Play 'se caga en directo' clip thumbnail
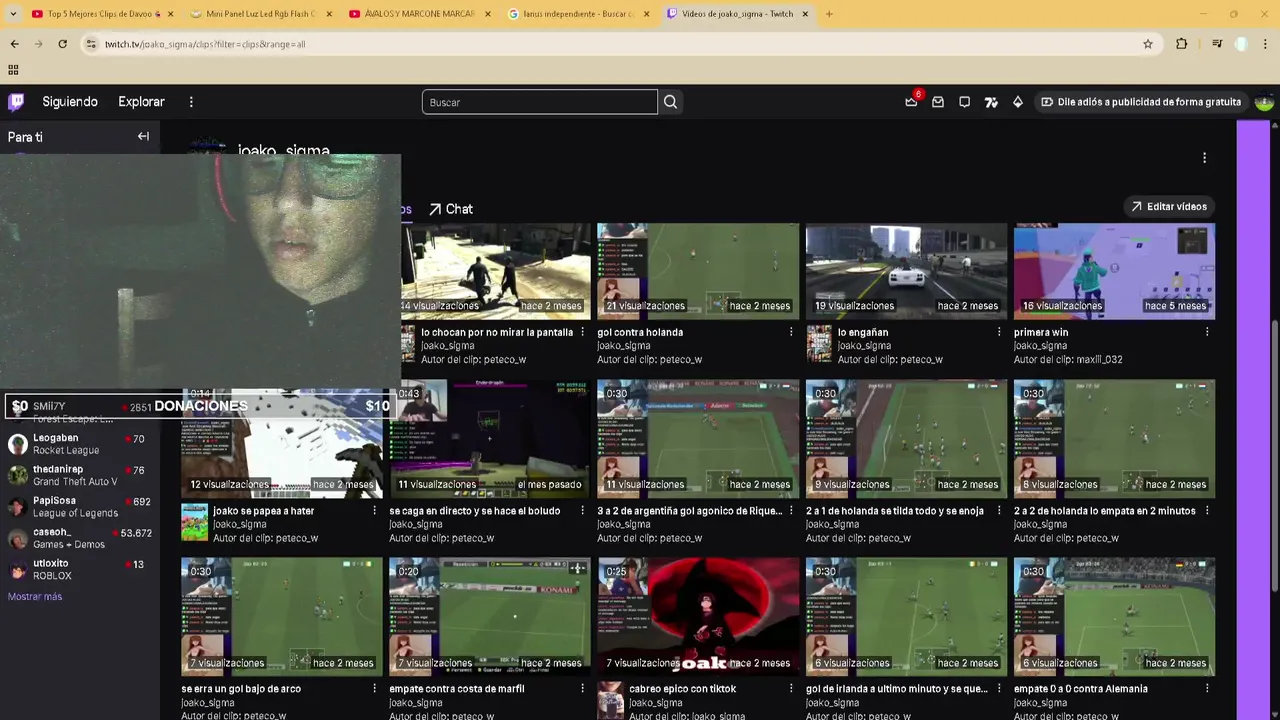Image resolution: width=1280 pixels, height=720 pixels. point(490,438)
